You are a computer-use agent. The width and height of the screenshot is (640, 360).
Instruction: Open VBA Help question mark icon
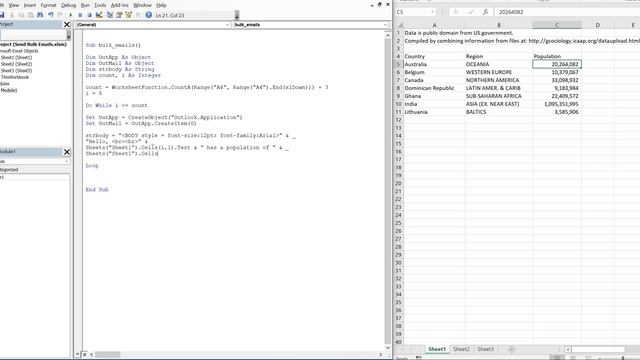click(149, 15)
